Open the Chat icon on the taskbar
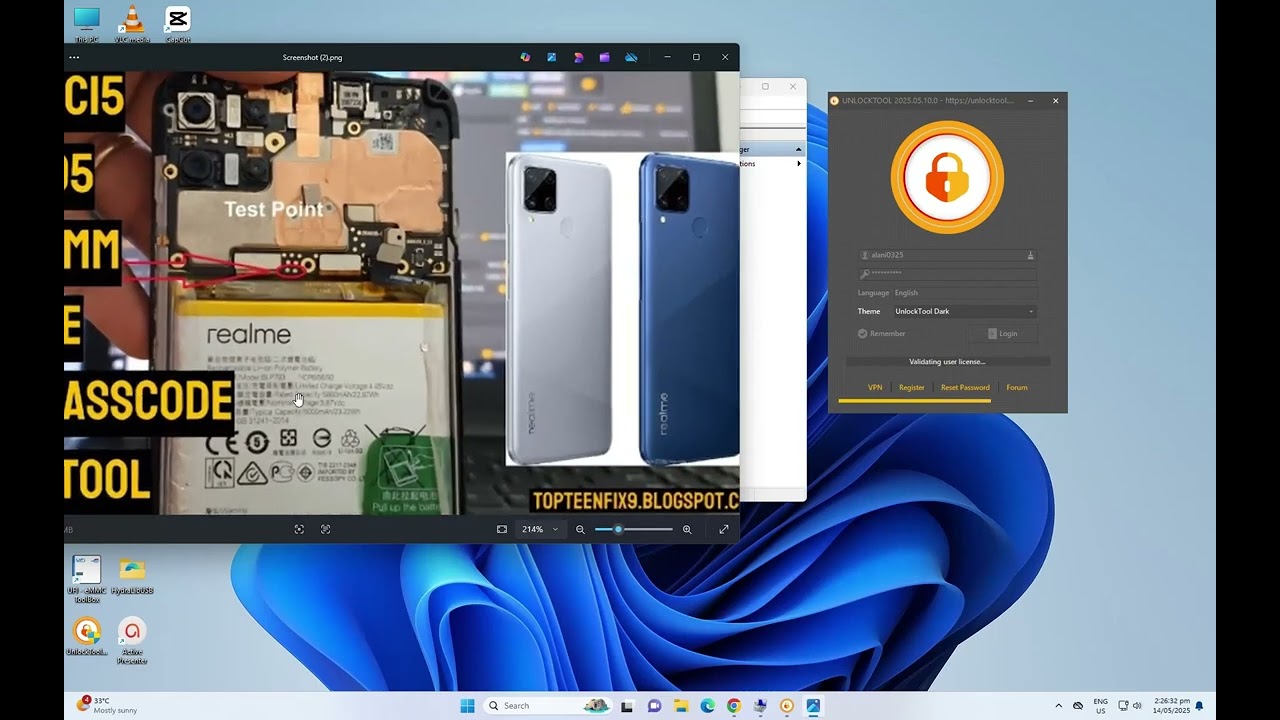The image size is (1280, 720). click(x=655, y=705)
